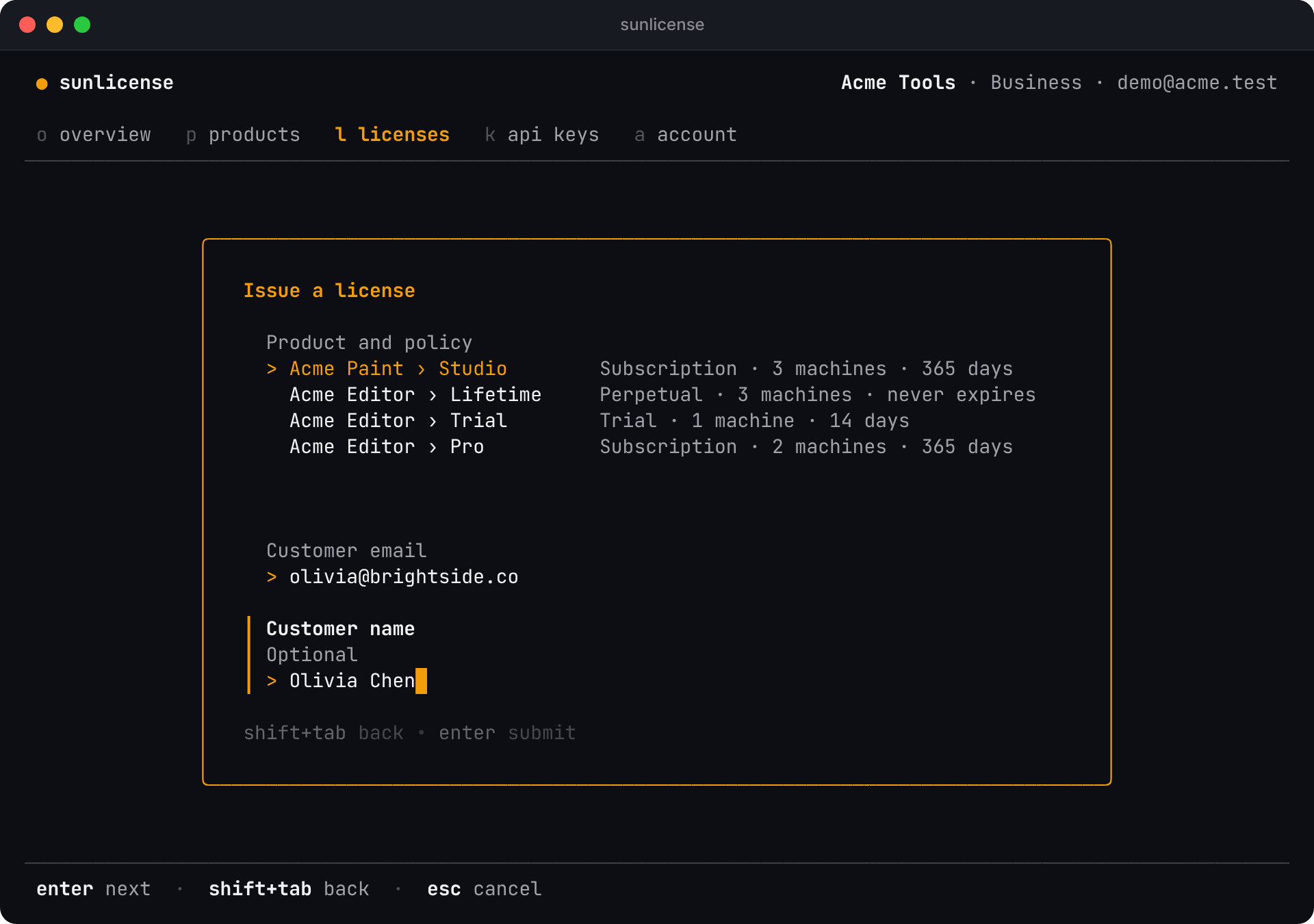
Task: Click the Customer email label
Action: (x=346, y=551)
